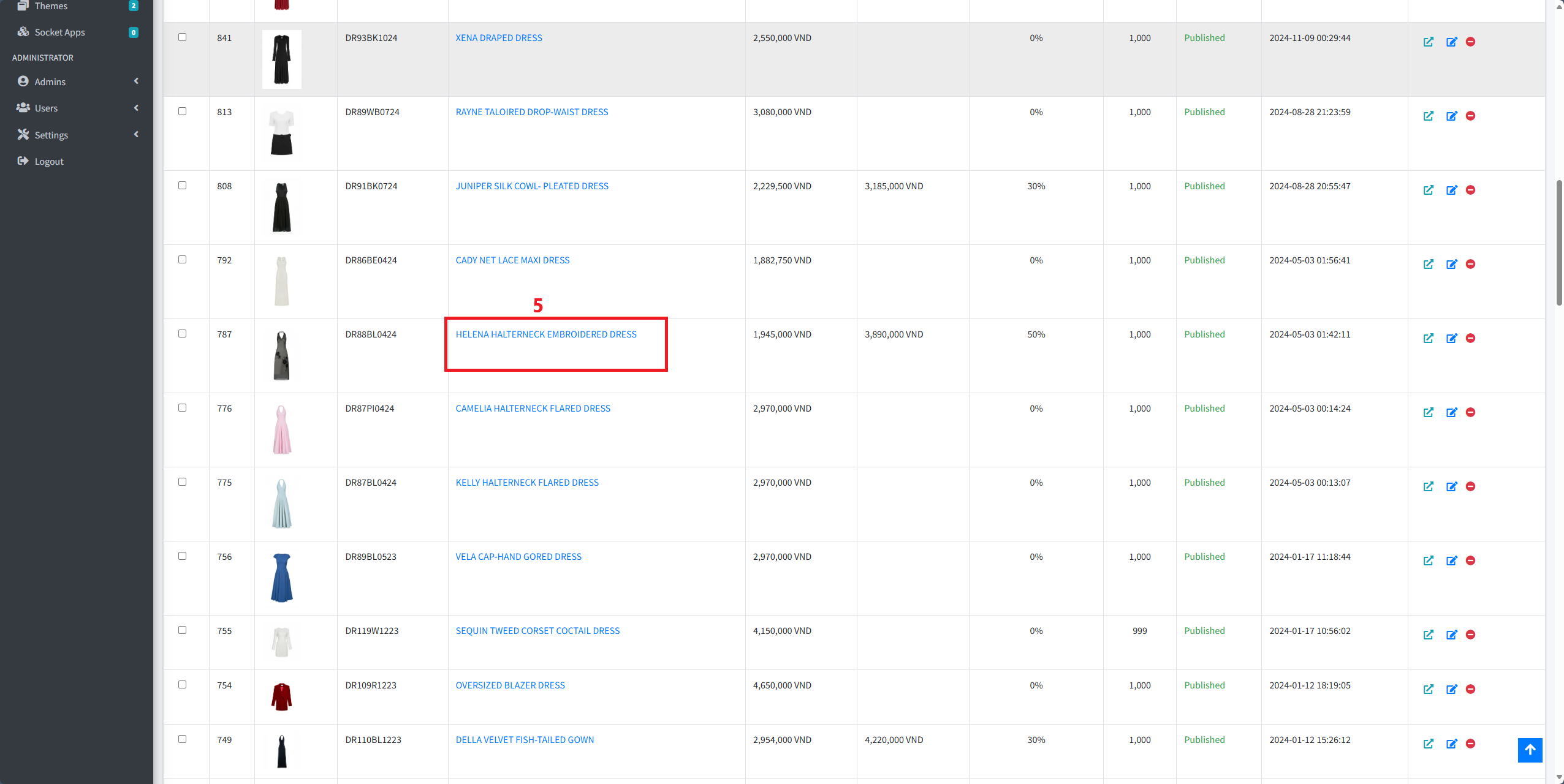Go to Socket Apps in sidebar
The height and width of the screenshot is (784, 1564).
point(59,32)
